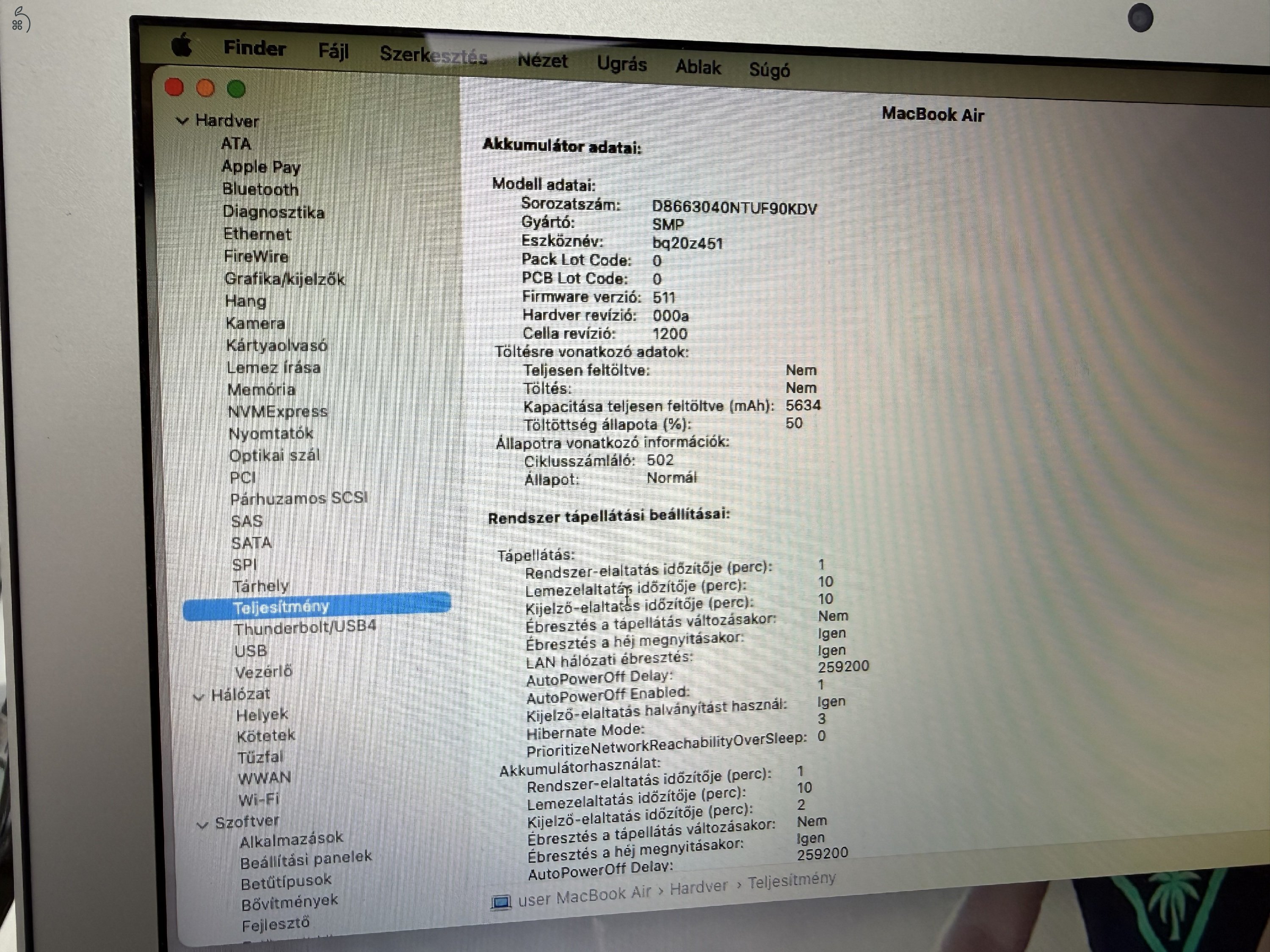The width and height of the screenshot is (1270, 952).
Task: Open the Finder menu
Action: (x=254, y=48)
